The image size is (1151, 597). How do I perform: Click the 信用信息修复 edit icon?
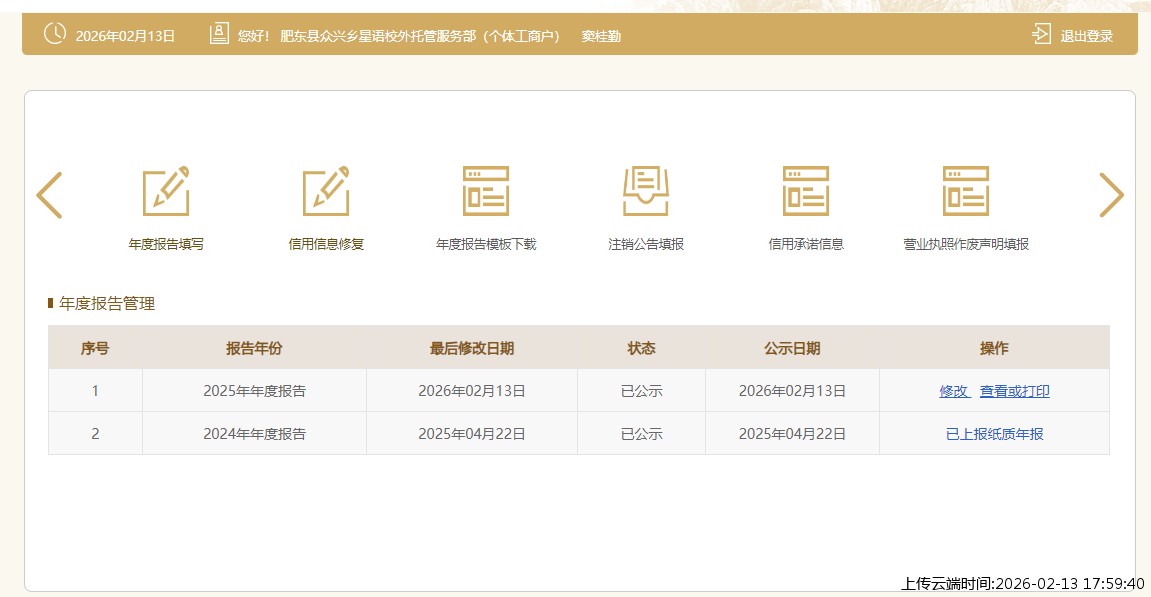tap(326, 191)
